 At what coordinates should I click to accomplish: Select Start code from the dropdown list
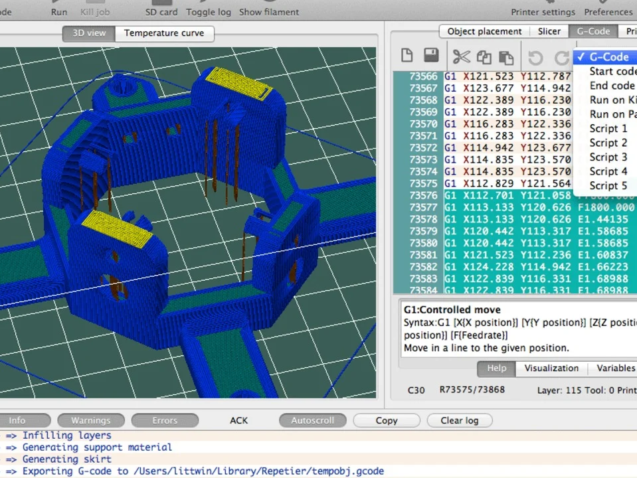coord(611,72)
